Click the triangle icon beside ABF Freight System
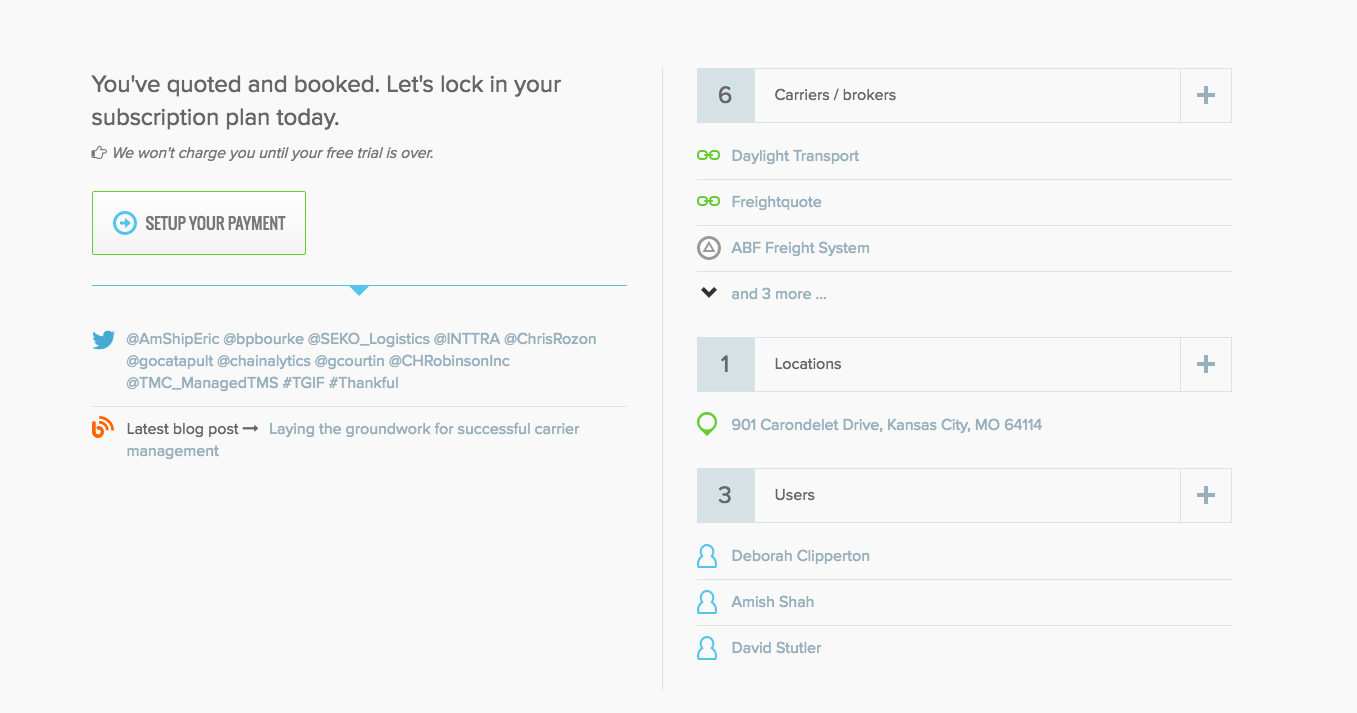The image size is (1357, 713). coord(708,248)
